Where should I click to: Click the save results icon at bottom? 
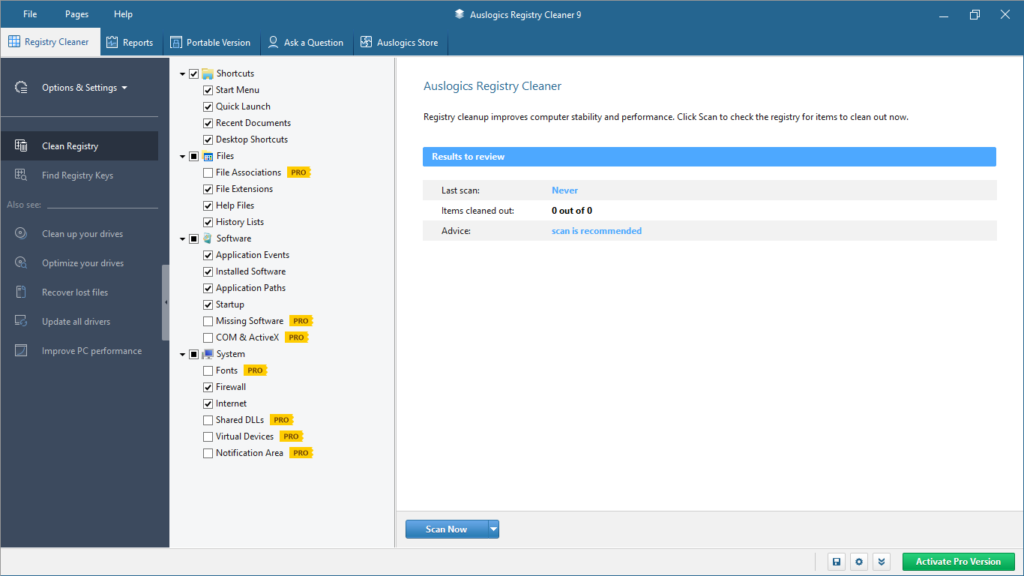836,561
